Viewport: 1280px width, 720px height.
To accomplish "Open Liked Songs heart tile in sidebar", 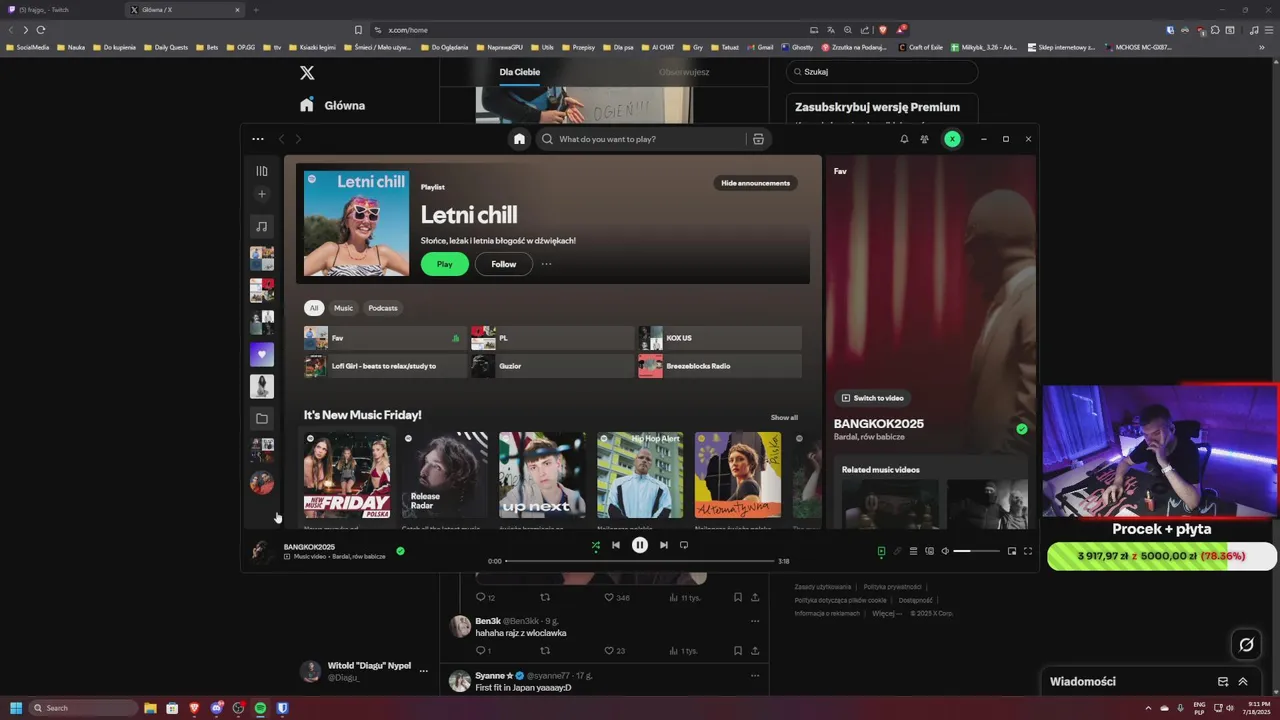I will (262, 354).
